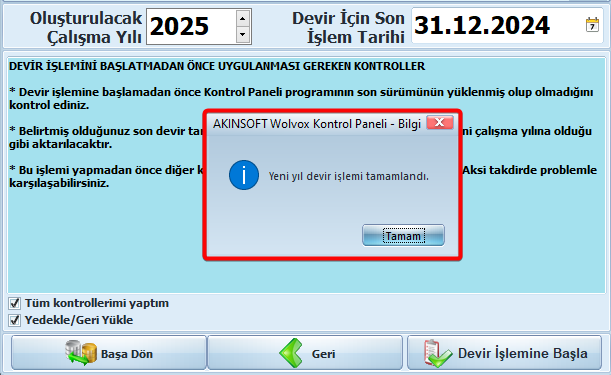
Task: Click the Devir İşlemine Başla button
Action: pyautogui.click(x=505, y=353)
